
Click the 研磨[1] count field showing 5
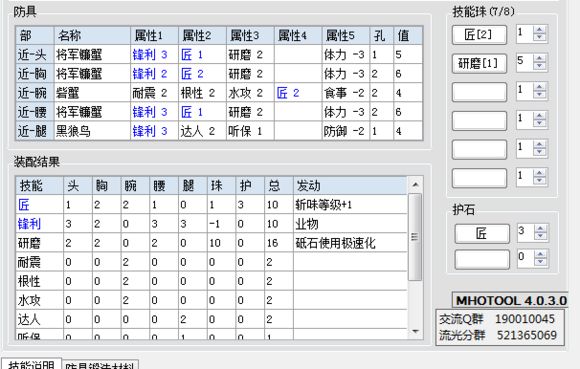pos(525,62)
